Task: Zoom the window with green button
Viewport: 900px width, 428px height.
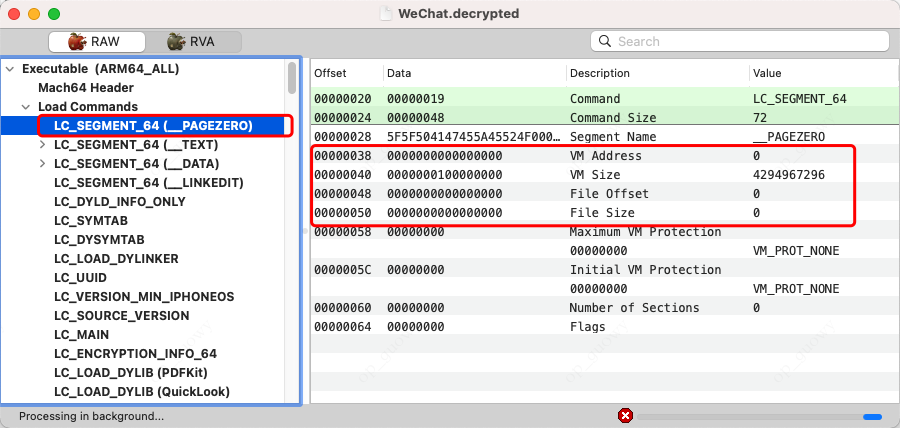Action: pyautogui.click(x=53, y=14)
